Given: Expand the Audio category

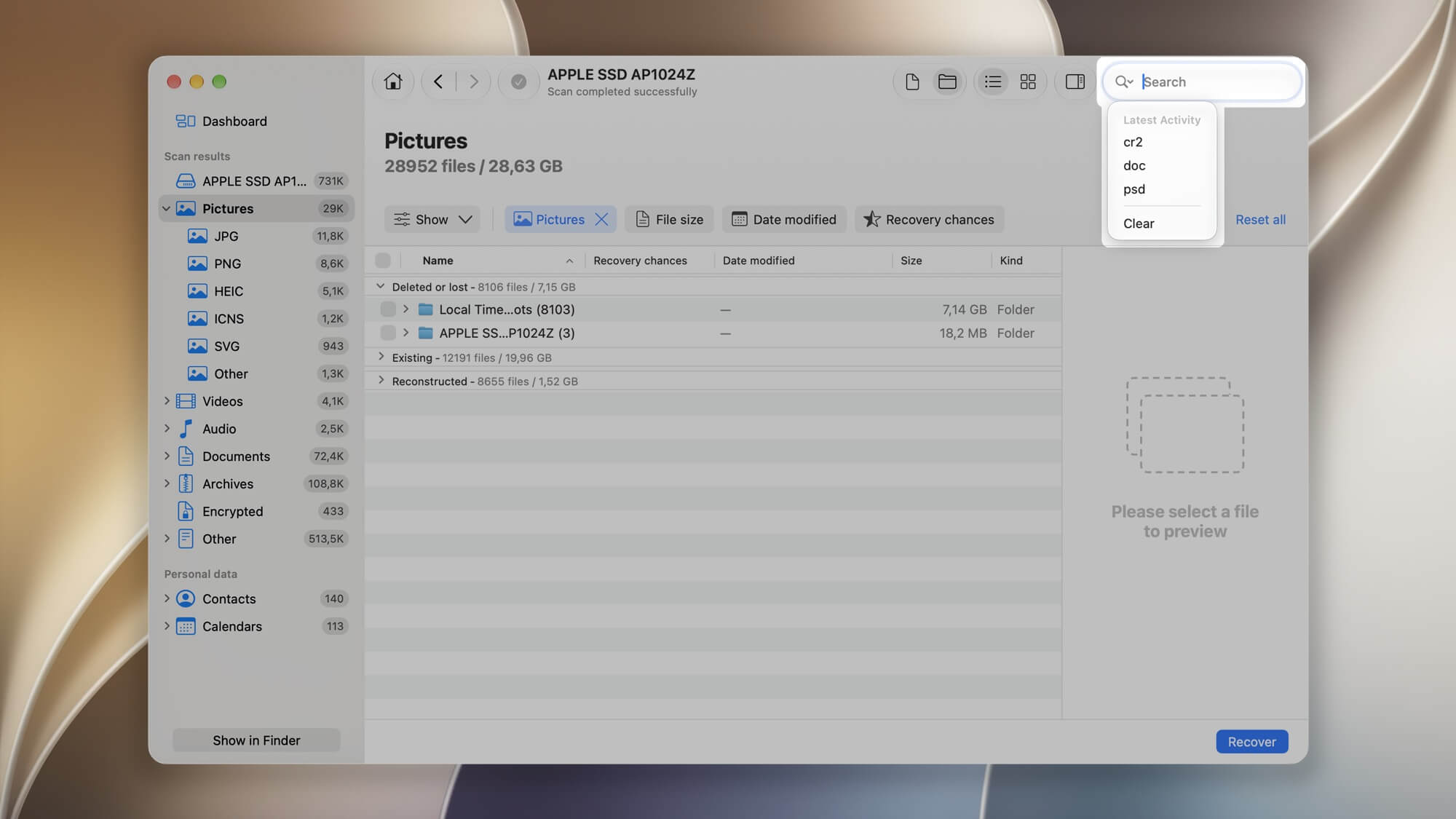Looking at the screenshot, I should 167,429.
